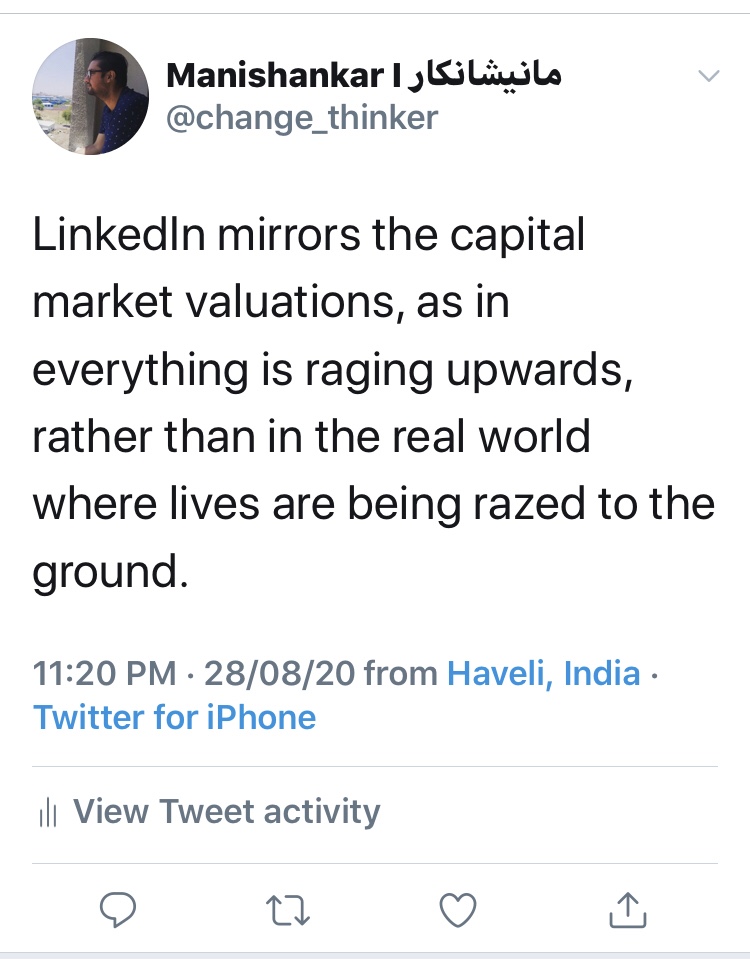Open the share sheet via upload-arrow icon
Viewport: 750px width, 959px height.
[x=627, y=909]
